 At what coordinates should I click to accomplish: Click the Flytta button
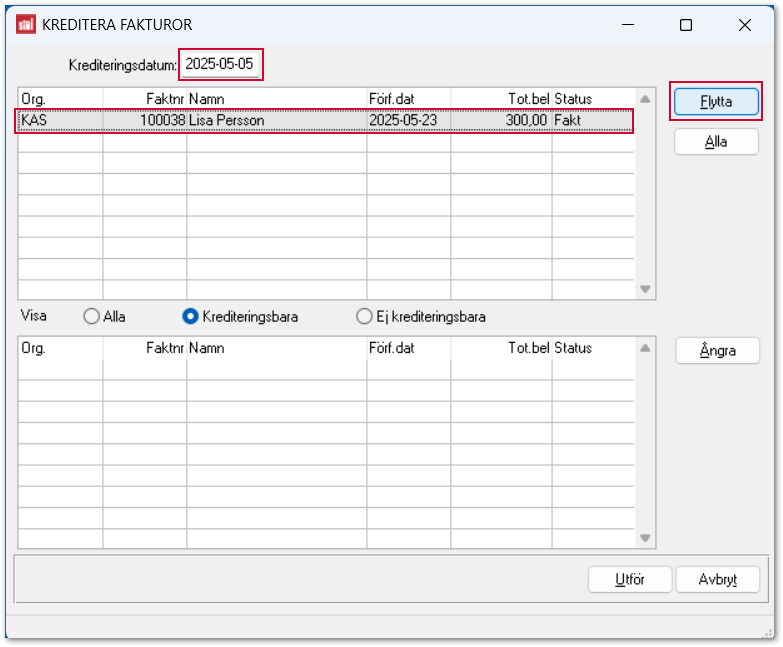[x=716, y=101]
